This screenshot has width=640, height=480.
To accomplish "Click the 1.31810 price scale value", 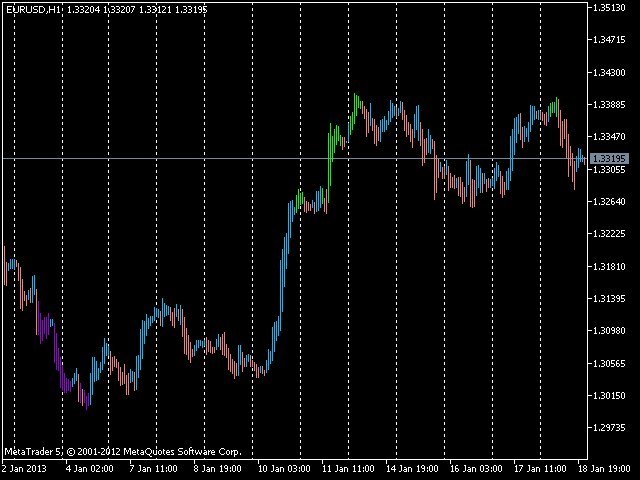I will pos(609,267).
